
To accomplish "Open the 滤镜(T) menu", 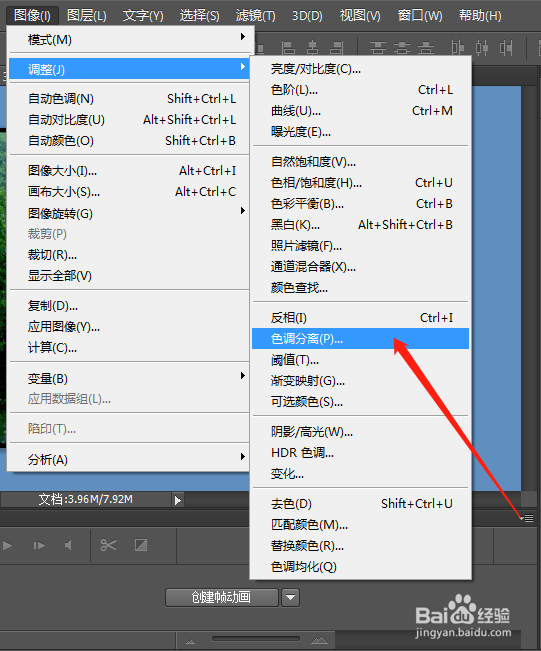I will click(255, 16).
